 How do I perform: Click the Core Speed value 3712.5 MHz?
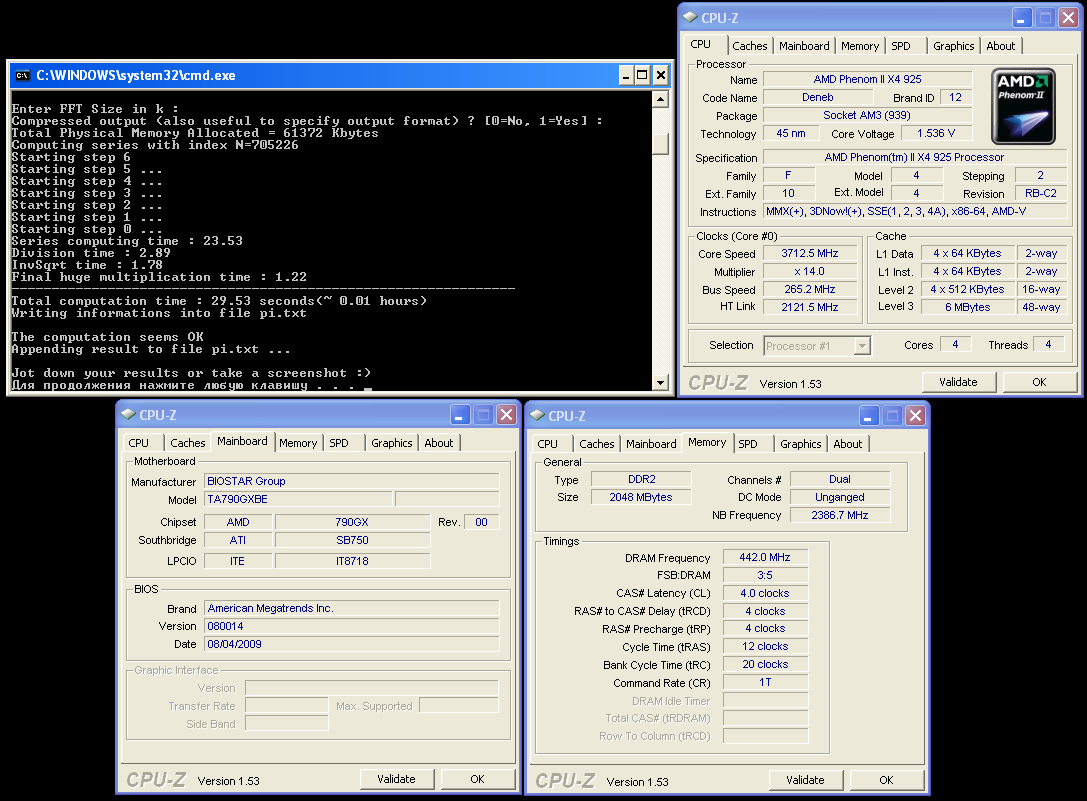pyautogui.click(x=810, y=254)
